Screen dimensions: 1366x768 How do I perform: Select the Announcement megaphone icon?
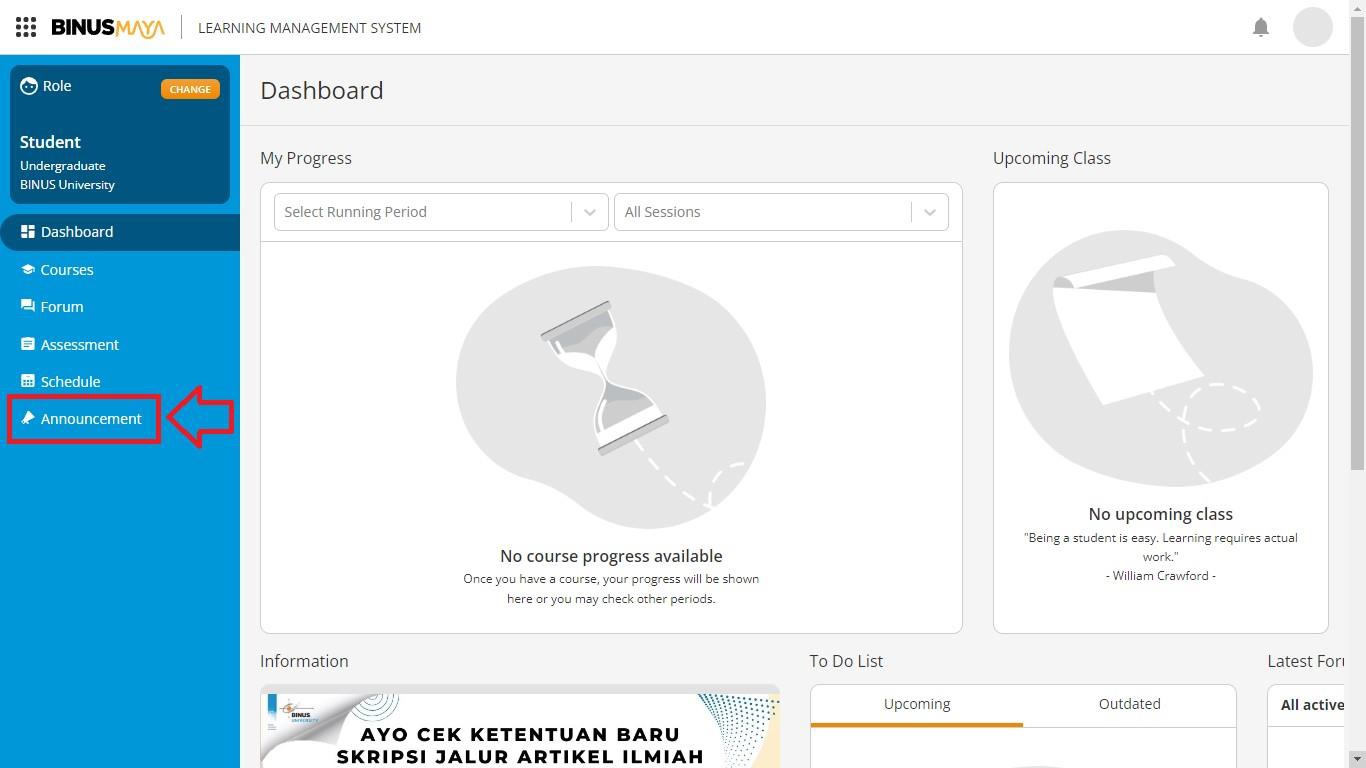pos(28,418)
